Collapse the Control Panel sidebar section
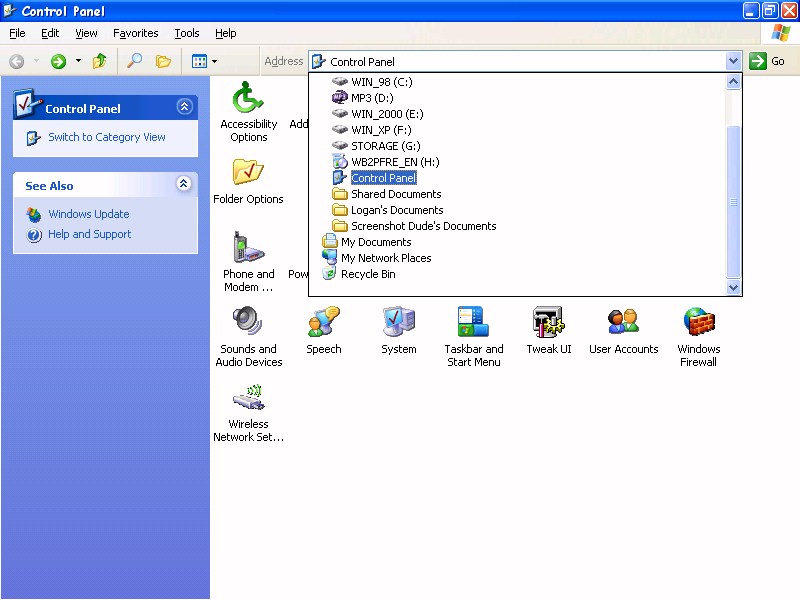Image resolution: width=800 pixels, height=600 pixels. tap(184, 106)
